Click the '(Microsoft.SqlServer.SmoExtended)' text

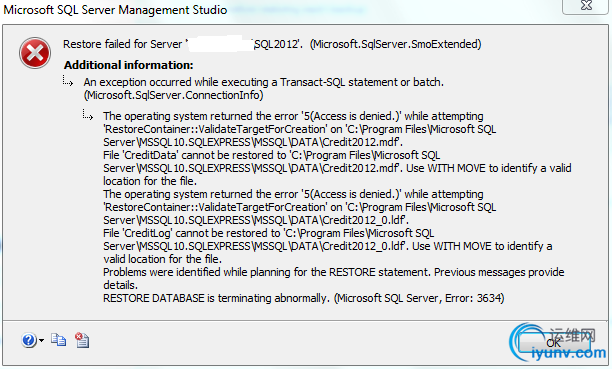coord(395,44)
